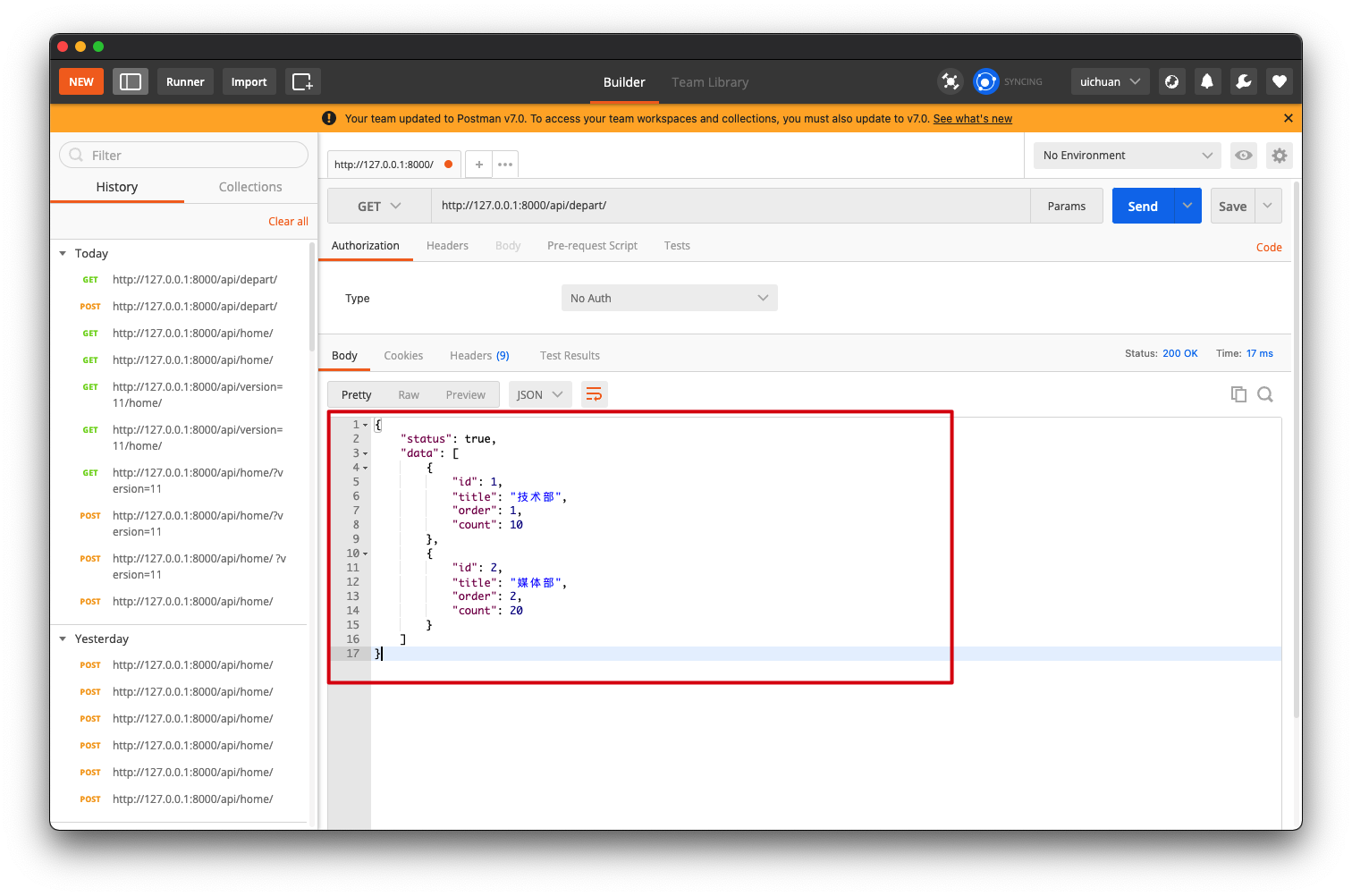Open the Save options arrow
The image size is (1352, 896).
(1268, 206)
